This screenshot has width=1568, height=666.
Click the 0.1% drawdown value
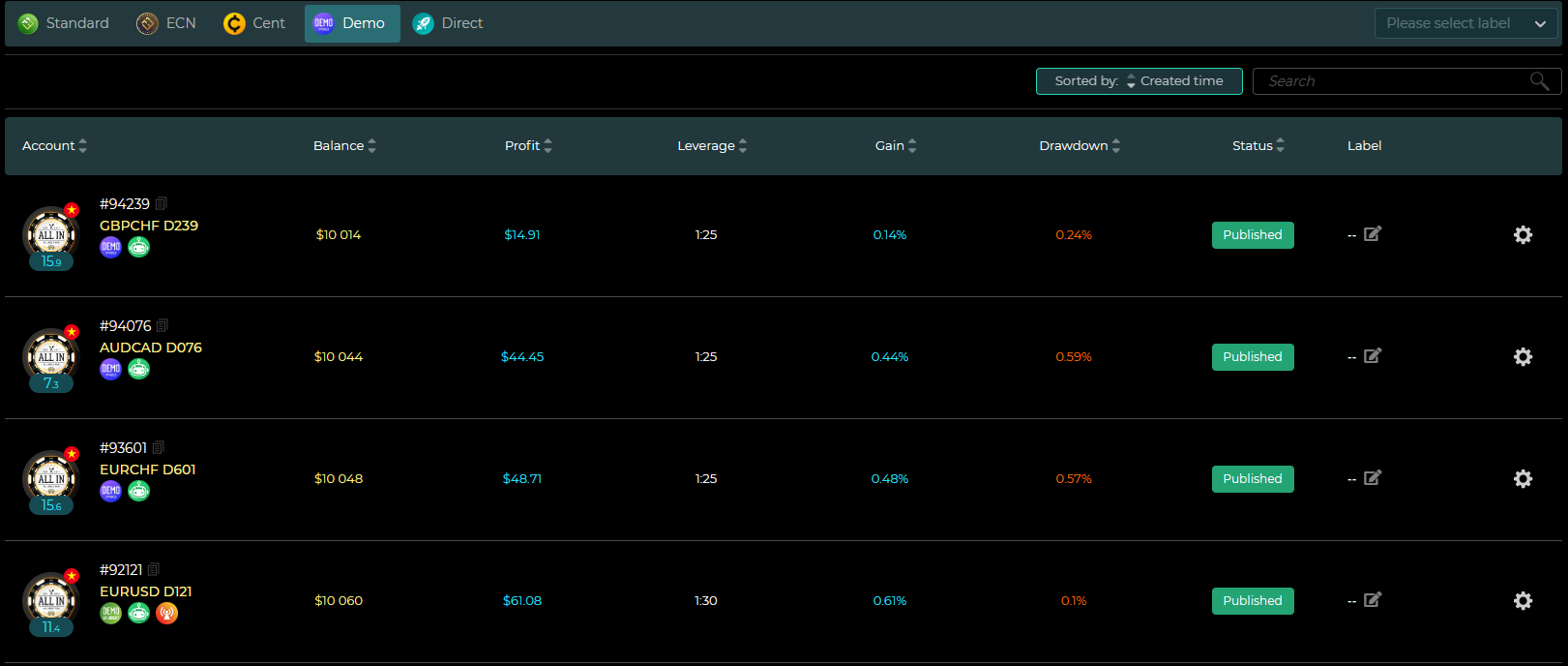pos(1074,601)
